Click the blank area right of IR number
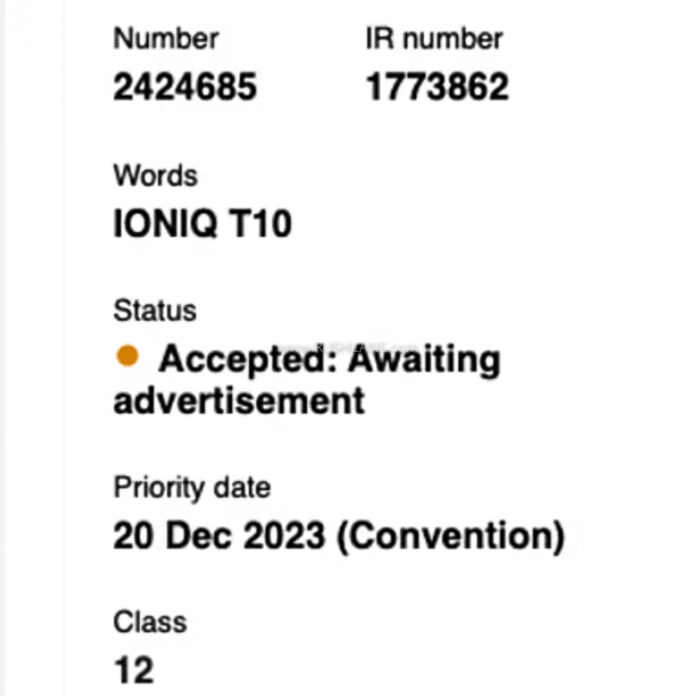The height and width of the screenshot is (696, 696). (x=600, y=60)
